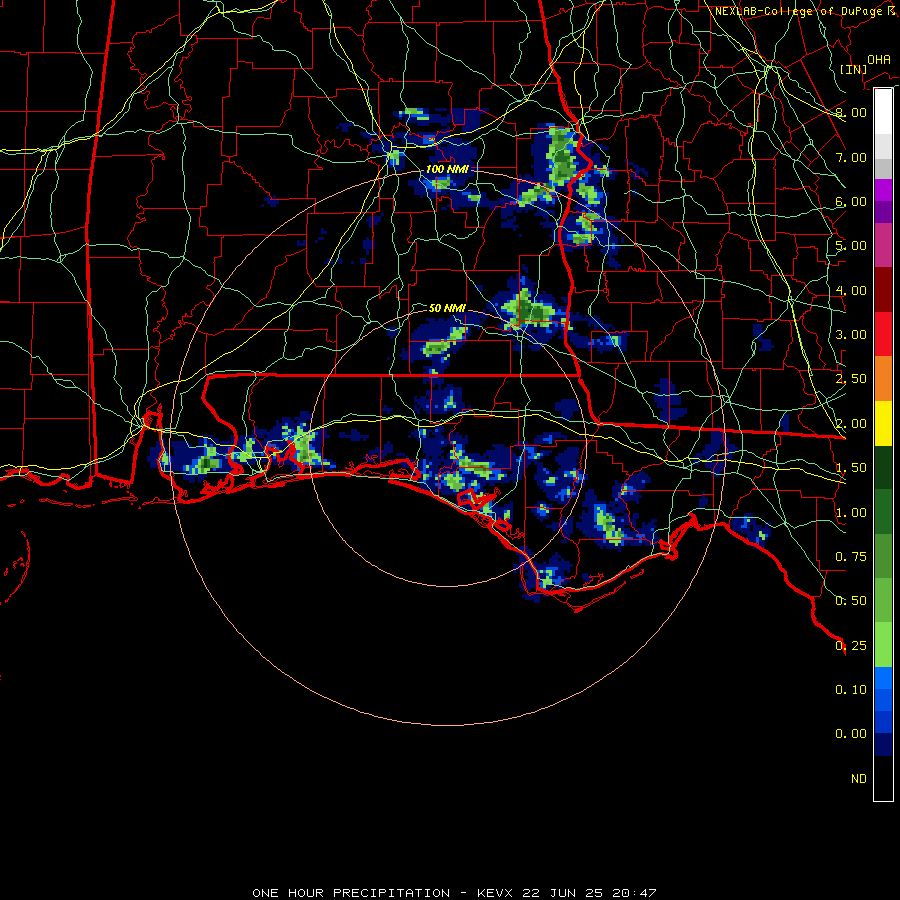900x900 pixels.
Task: Pick the magenta swatch in the legend
Action: click(x=883, y=190)
